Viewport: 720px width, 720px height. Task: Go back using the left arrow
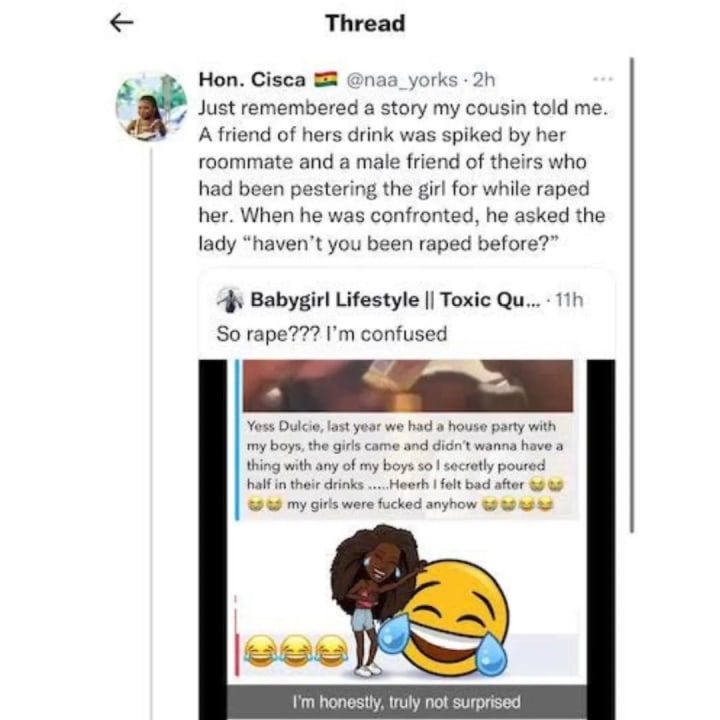click(122, 22)
